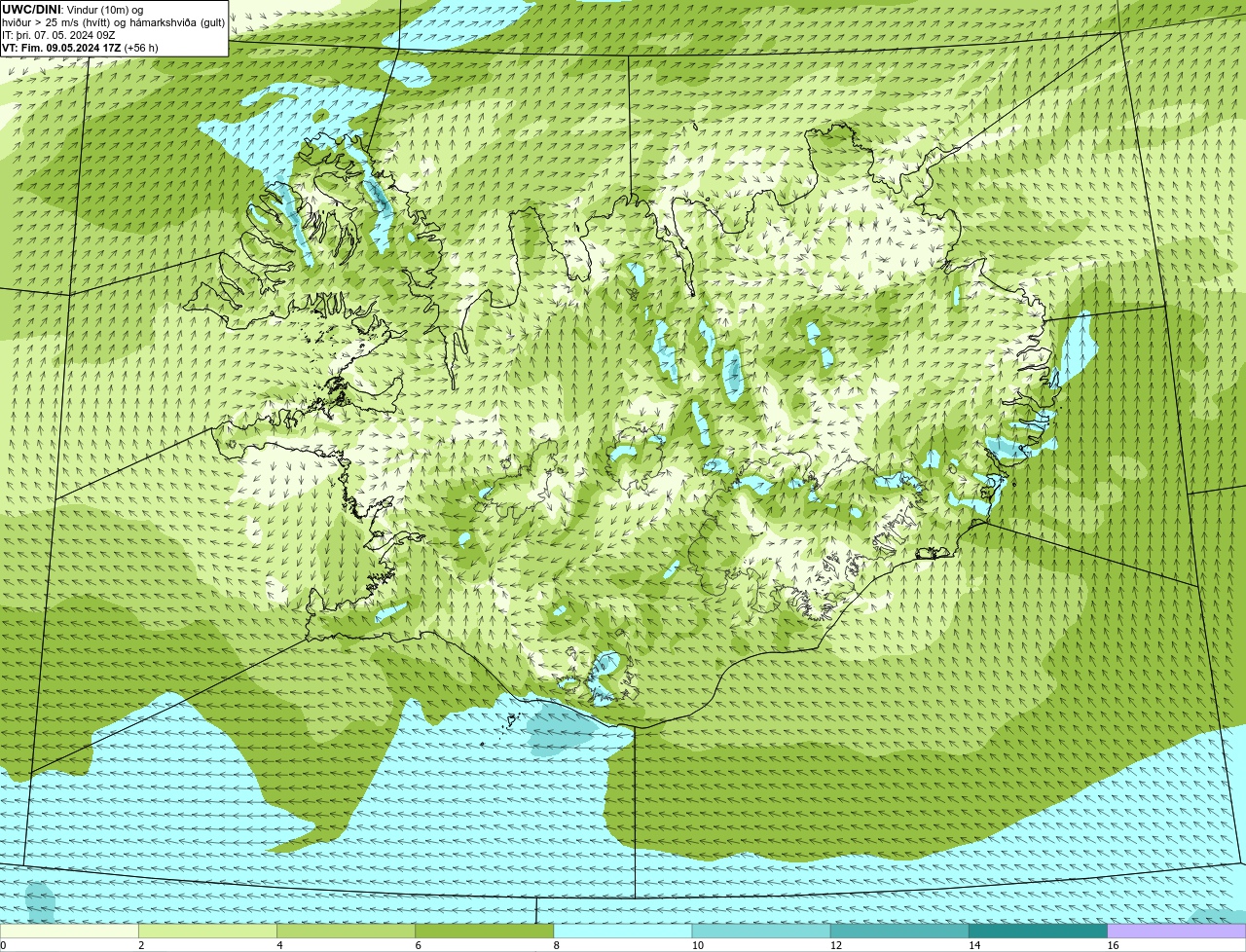Click the colorbar label '12'
This screenshot has height=952, width=1246.
(x=836, y=945)
